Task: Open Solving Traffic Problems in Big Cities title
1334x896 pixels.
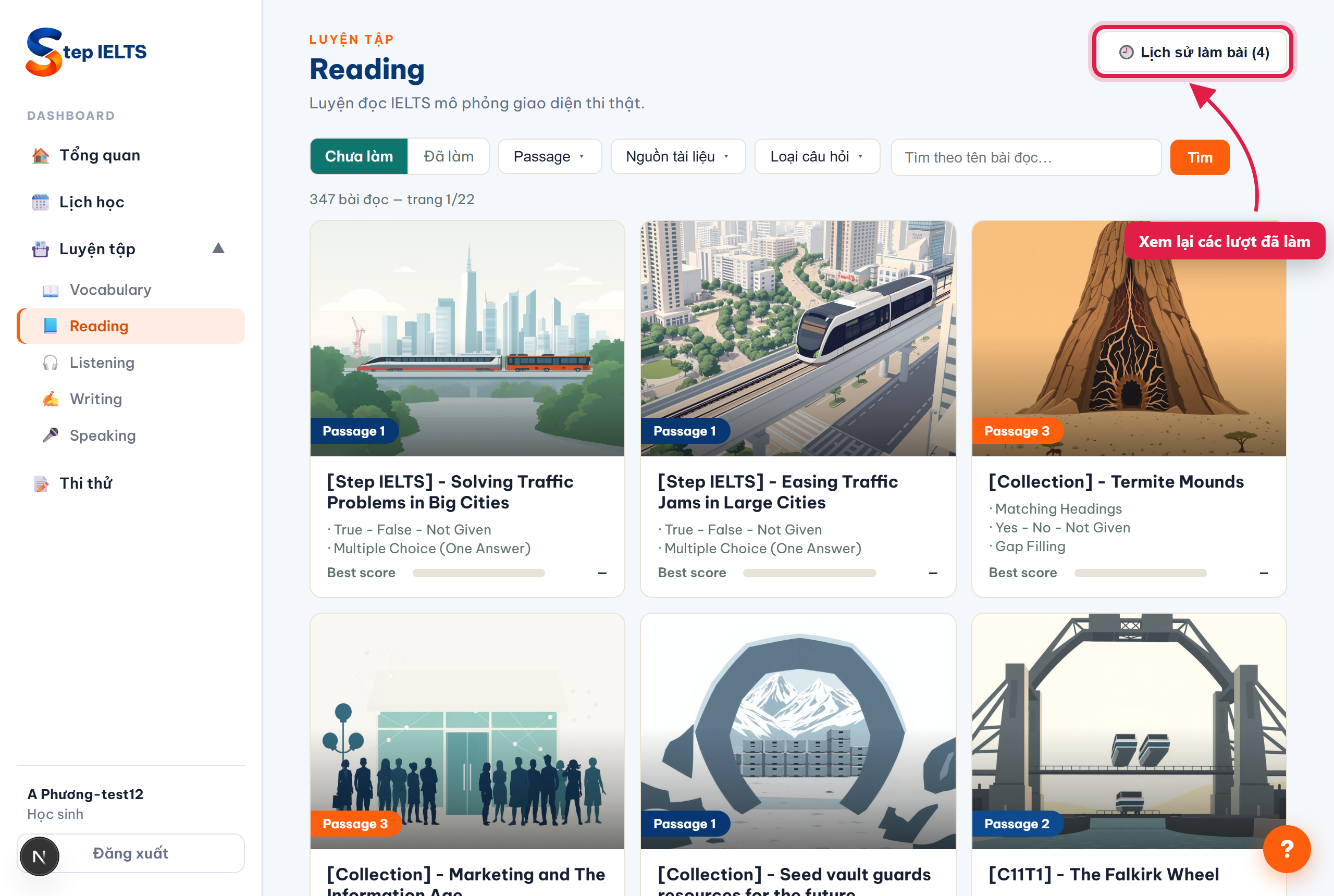Action: click(450, 492)
